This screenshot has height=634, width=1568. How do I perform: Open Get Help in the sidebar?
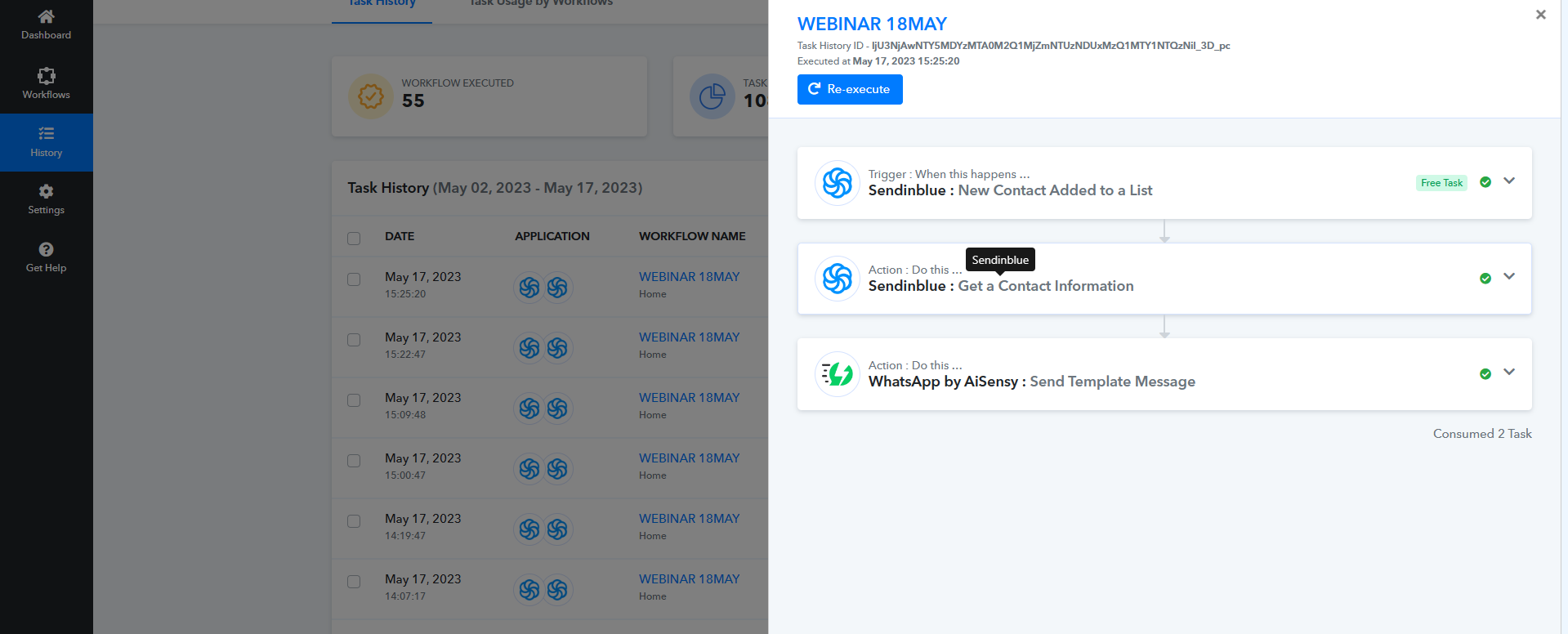tap(46, 257)
